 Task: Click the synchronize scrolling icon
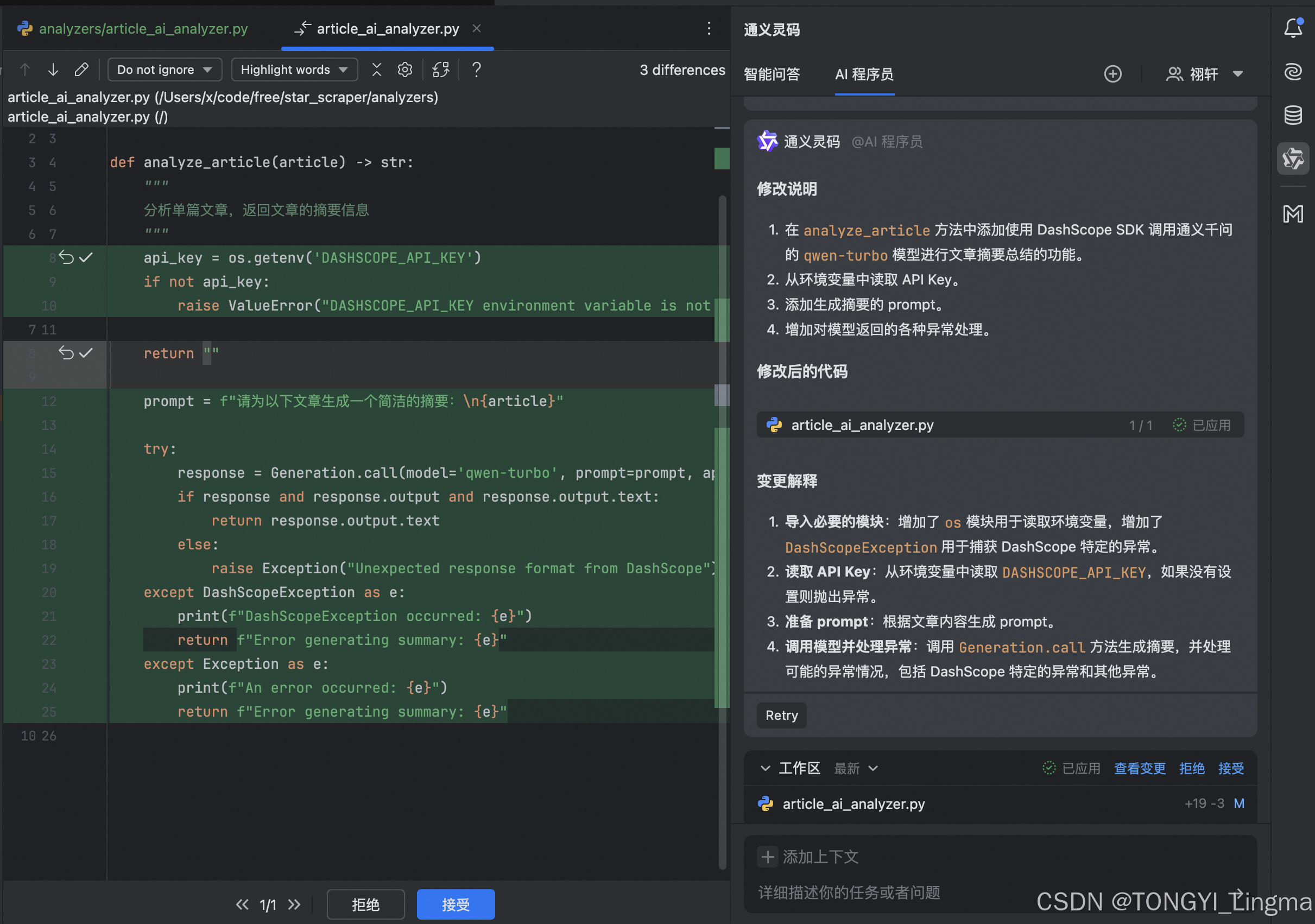[x=440, y=70]
